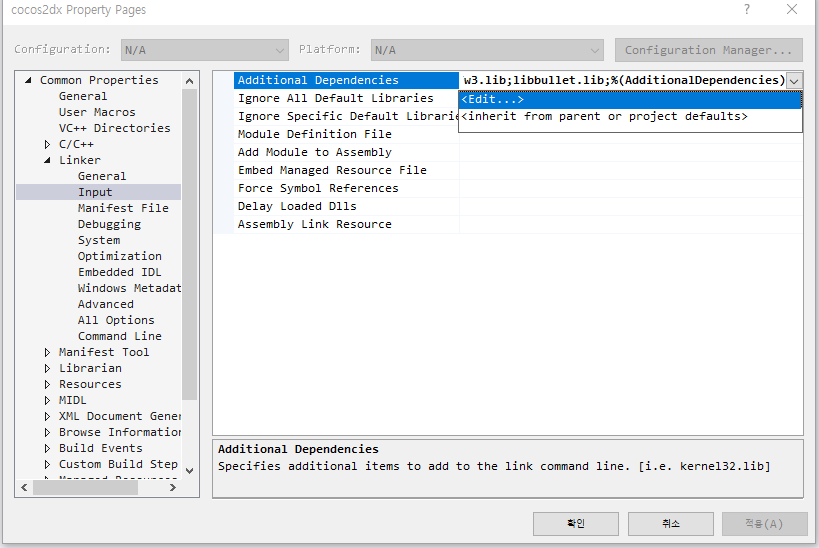
Task: Click the Additional Dependencies dropdown arrow
Action: tap(794, 81)
